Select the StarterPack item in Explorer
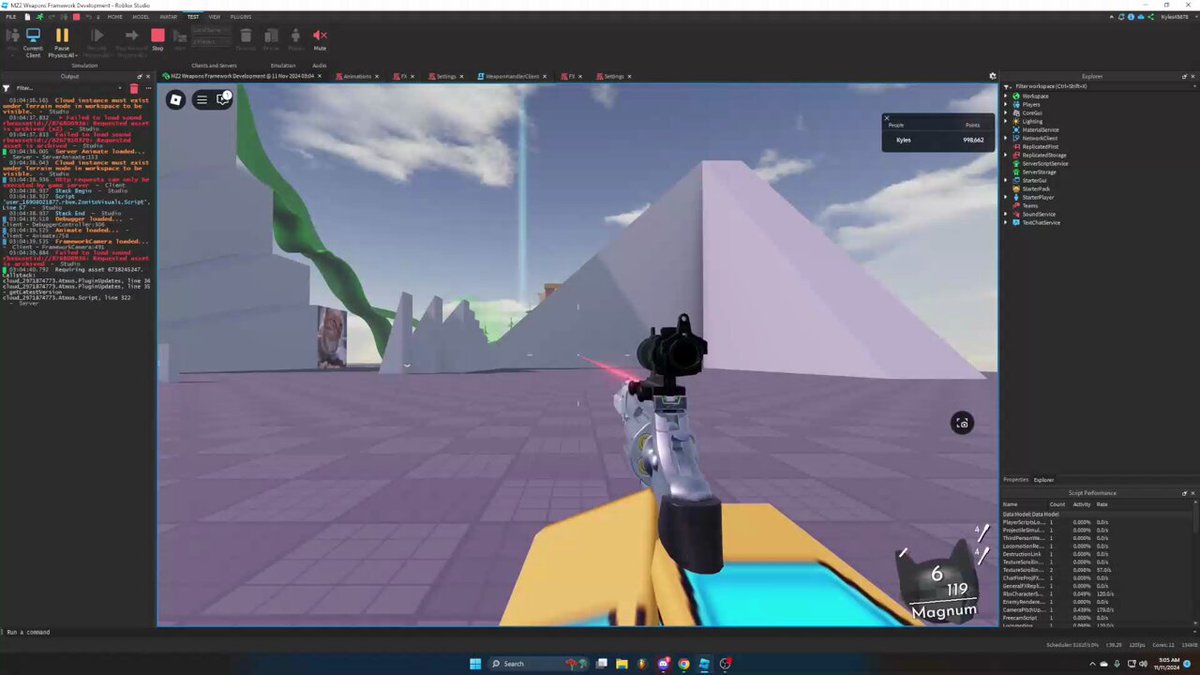Screen dimensions: 1200x675 [x=1036, y=189]
